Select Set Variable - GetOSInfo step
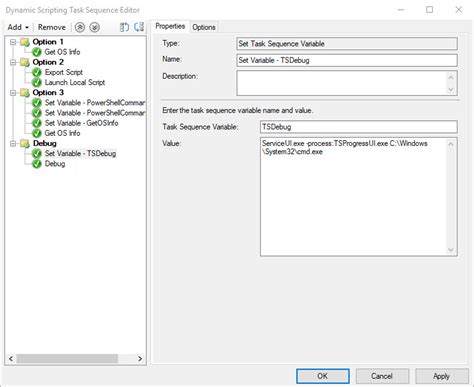 point(82,123)
